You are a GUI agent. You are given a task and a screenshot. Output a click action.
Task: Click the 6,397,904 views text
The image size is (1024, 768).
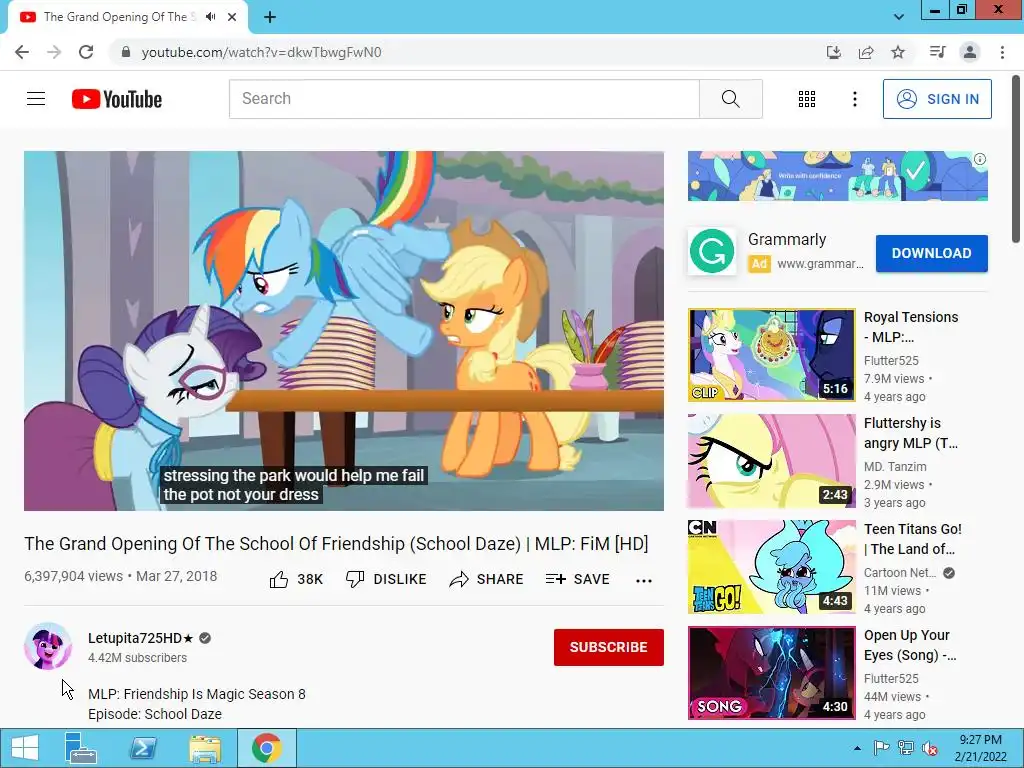pyautogui.click(x=73, y=576)
